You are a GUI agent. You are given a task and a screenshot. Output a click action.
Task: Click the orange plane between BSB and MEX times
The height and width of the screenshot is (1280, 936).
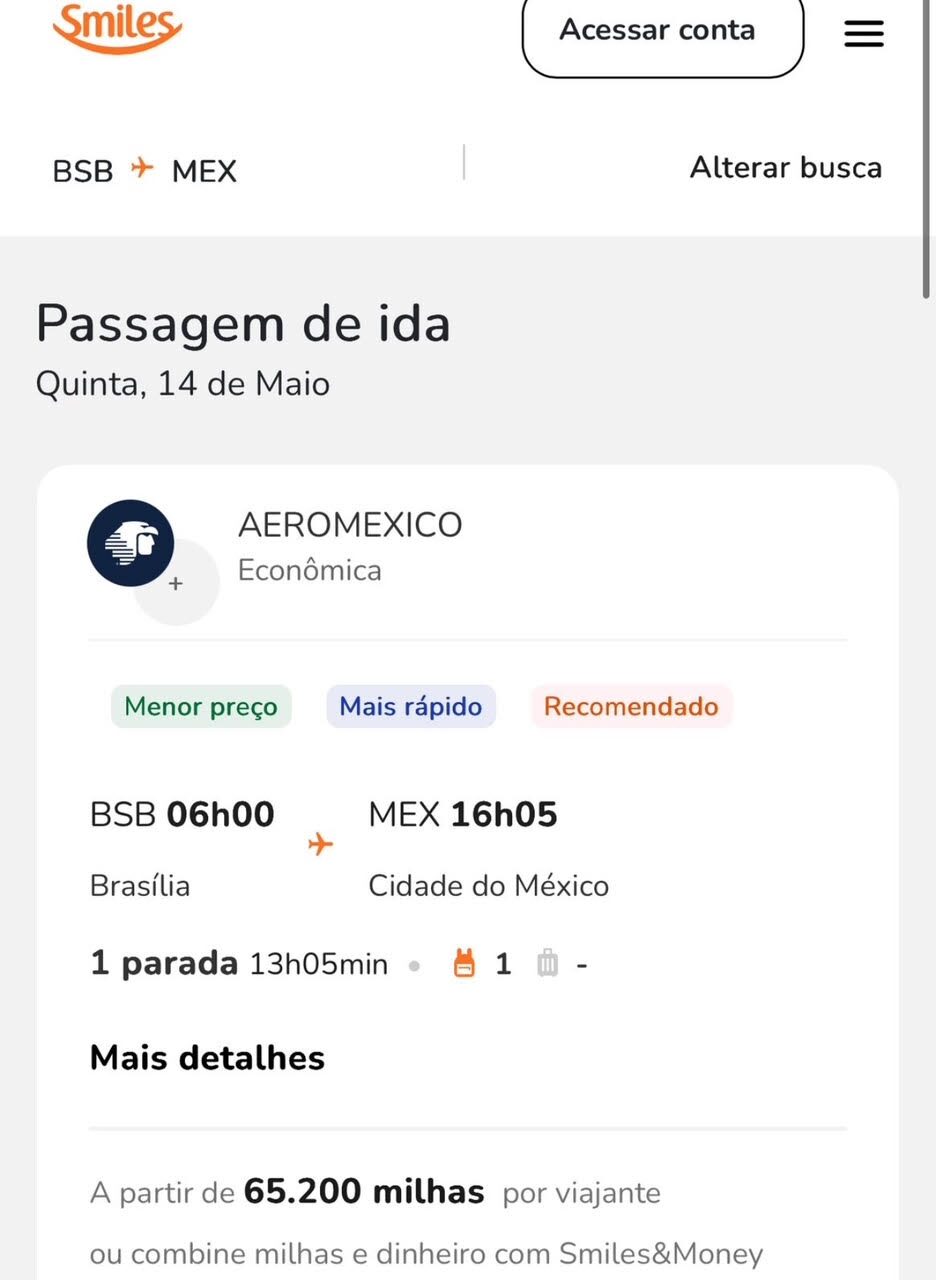coord(320,845)
